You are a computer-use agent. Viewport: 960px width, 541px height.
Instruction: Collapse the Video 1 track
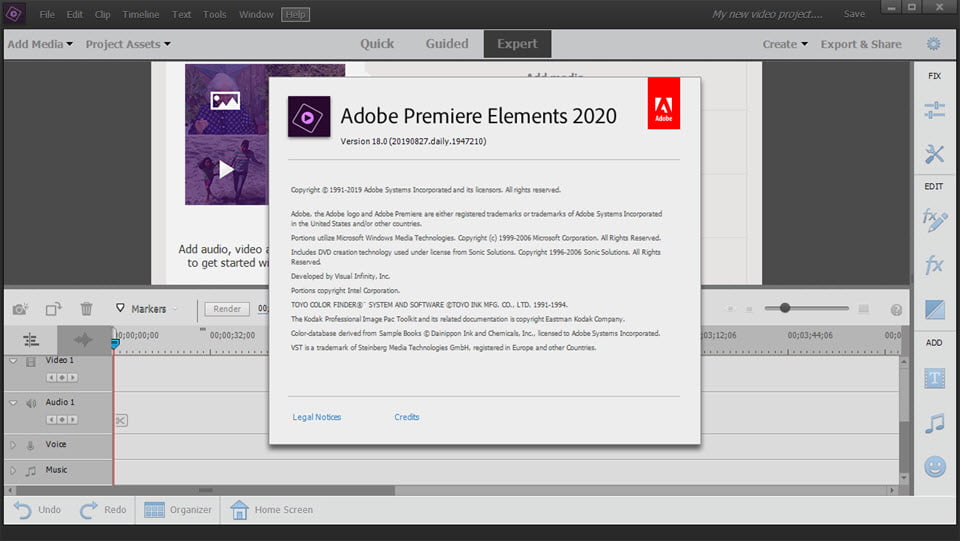(x=13, y=361)
